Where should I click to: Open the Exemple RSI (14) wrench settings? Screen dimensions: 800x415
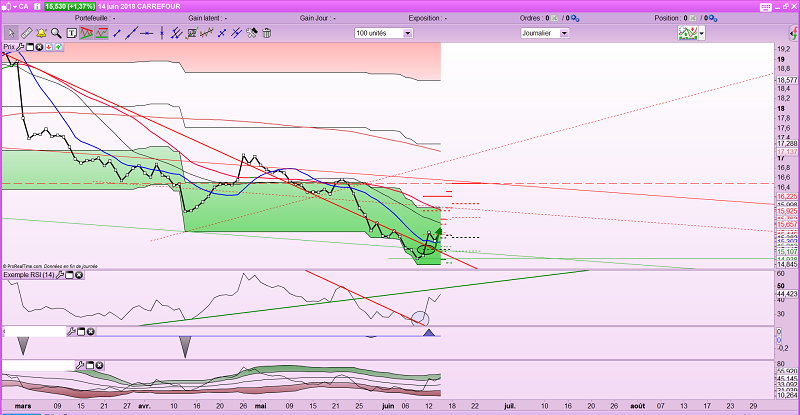(x=60, y=275)
